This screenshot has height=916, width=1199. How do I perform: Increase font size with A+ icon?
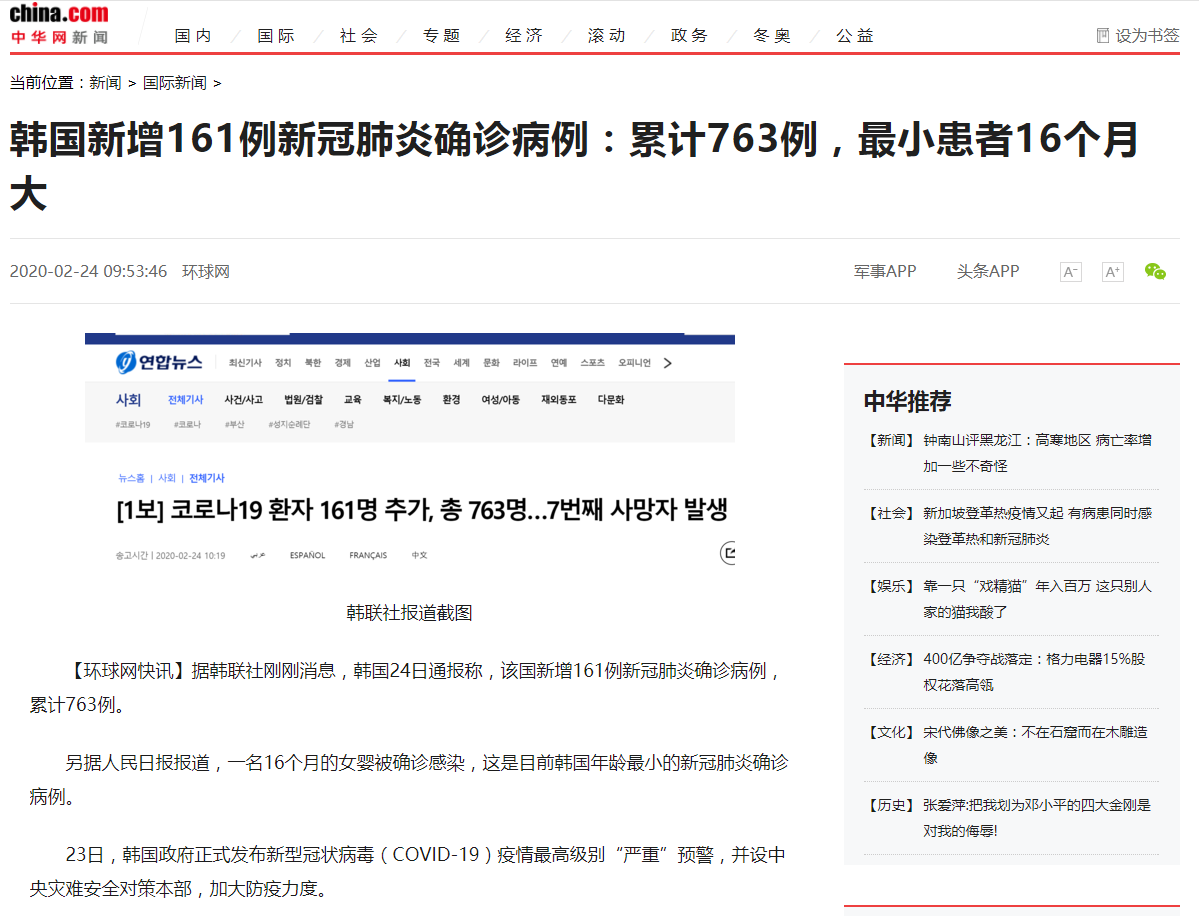(x=1112, y=272)
